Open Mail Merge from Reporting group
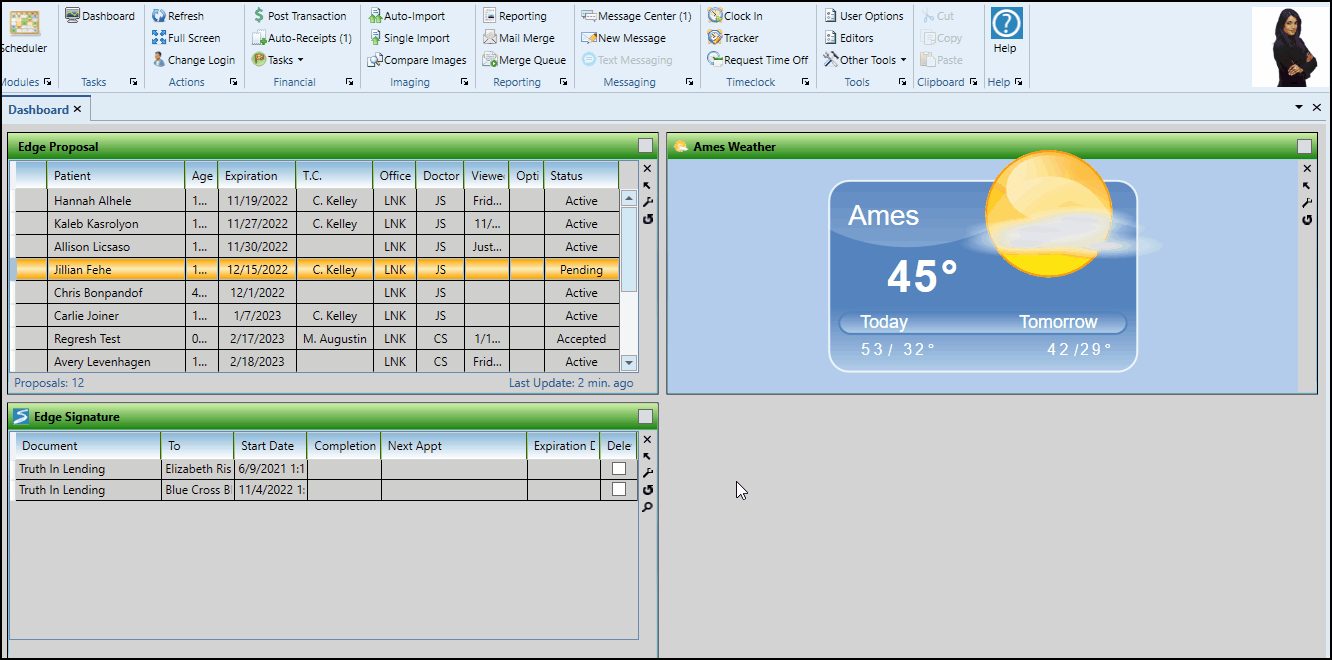The image size is (1332, 660). (x=518, y=38)
